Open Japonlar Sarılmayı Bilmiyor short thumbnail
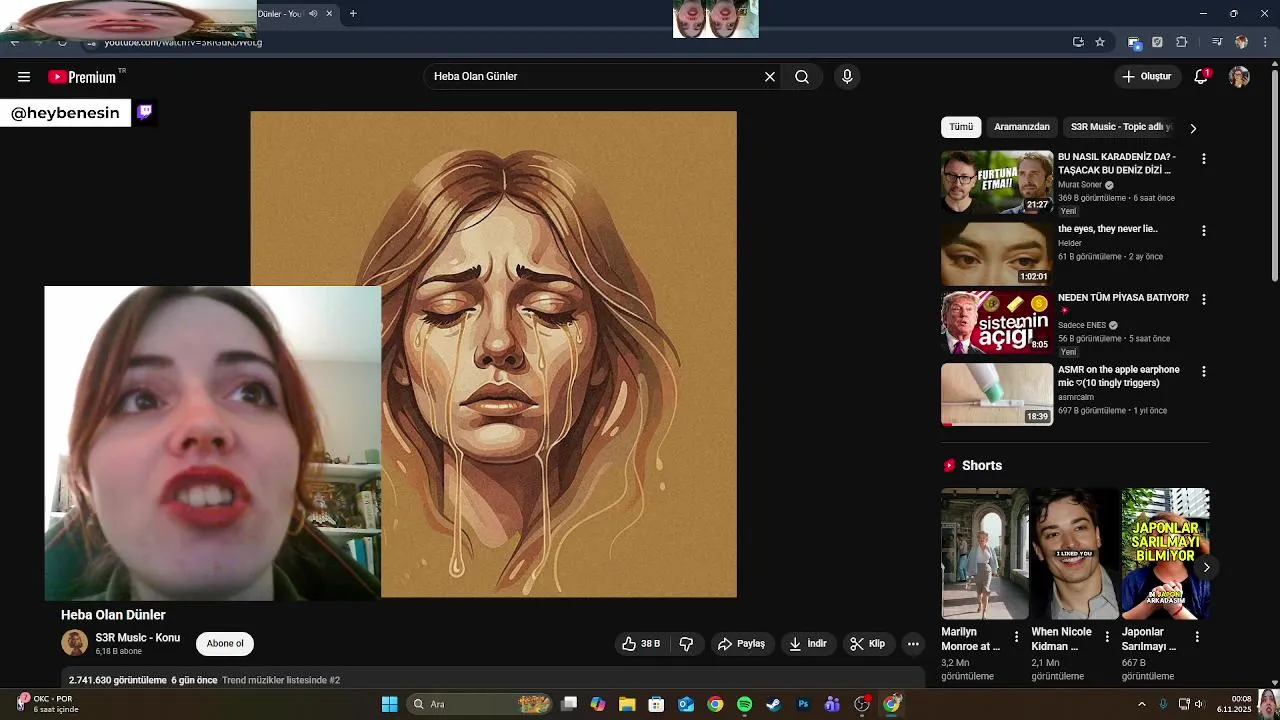Screen dimensions: 1280x720 click(x=1165, y=554)
